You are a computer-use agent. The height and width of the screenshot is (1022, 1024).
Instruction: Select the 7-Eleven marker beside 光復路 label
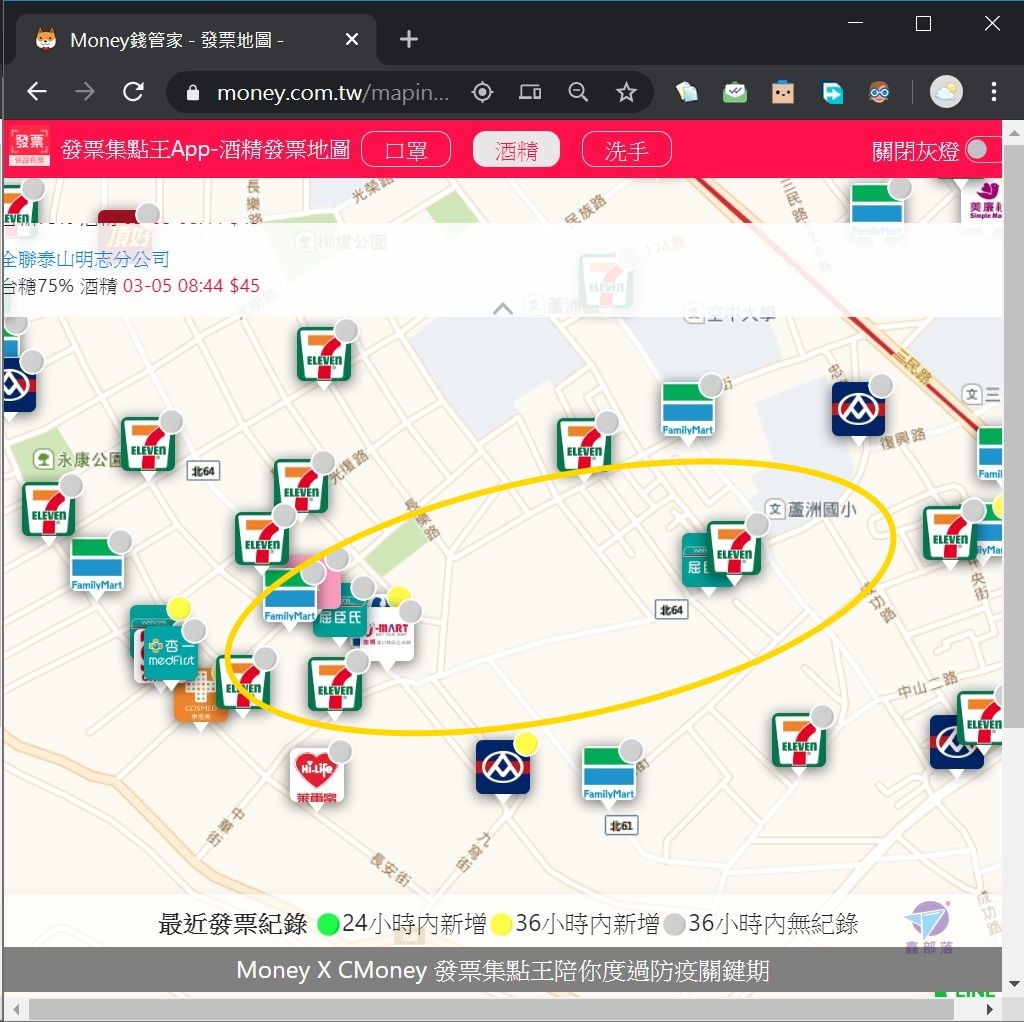[301, 487]
